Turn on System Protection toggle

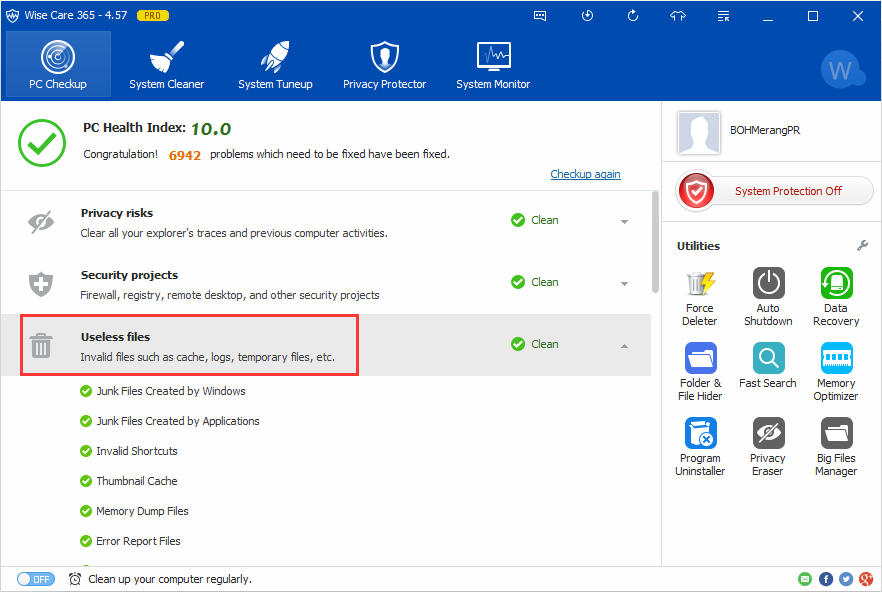[x=775, y=191]
